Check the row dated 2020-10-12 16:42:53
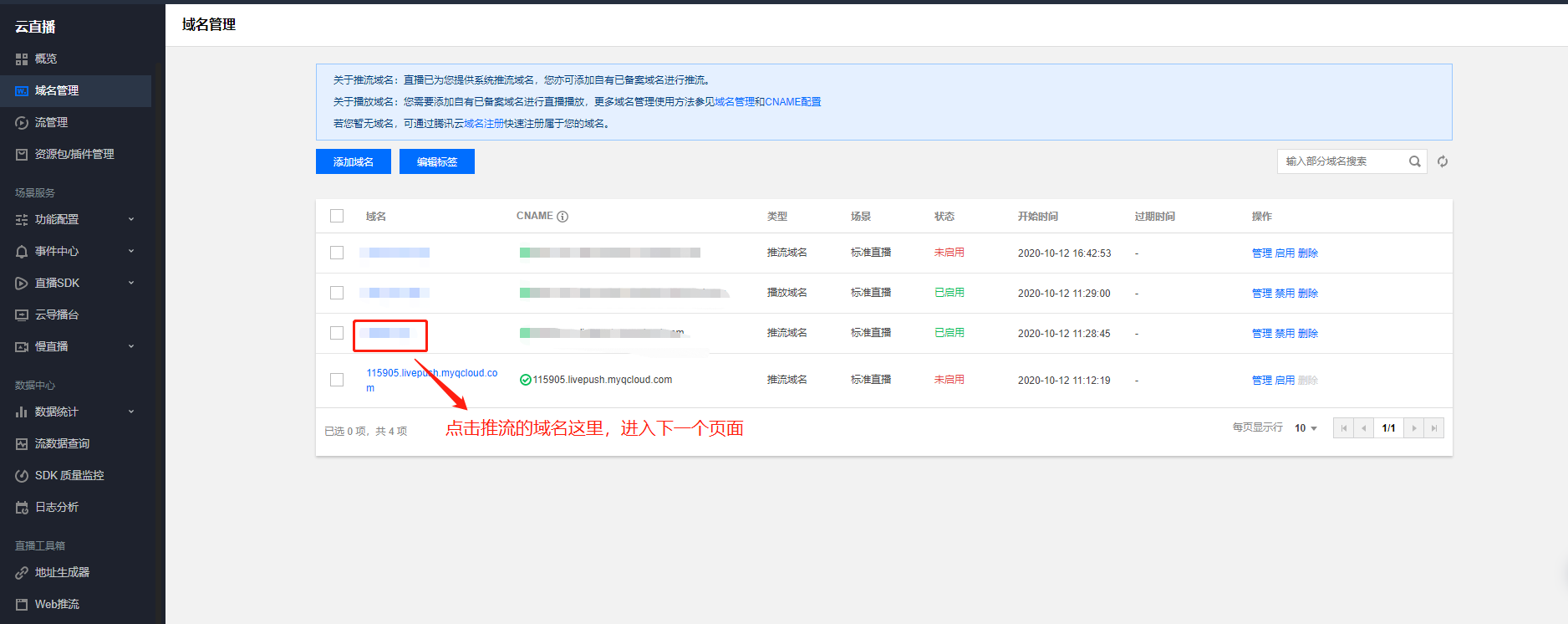1568x624 pixels. [x=337, y=253]
